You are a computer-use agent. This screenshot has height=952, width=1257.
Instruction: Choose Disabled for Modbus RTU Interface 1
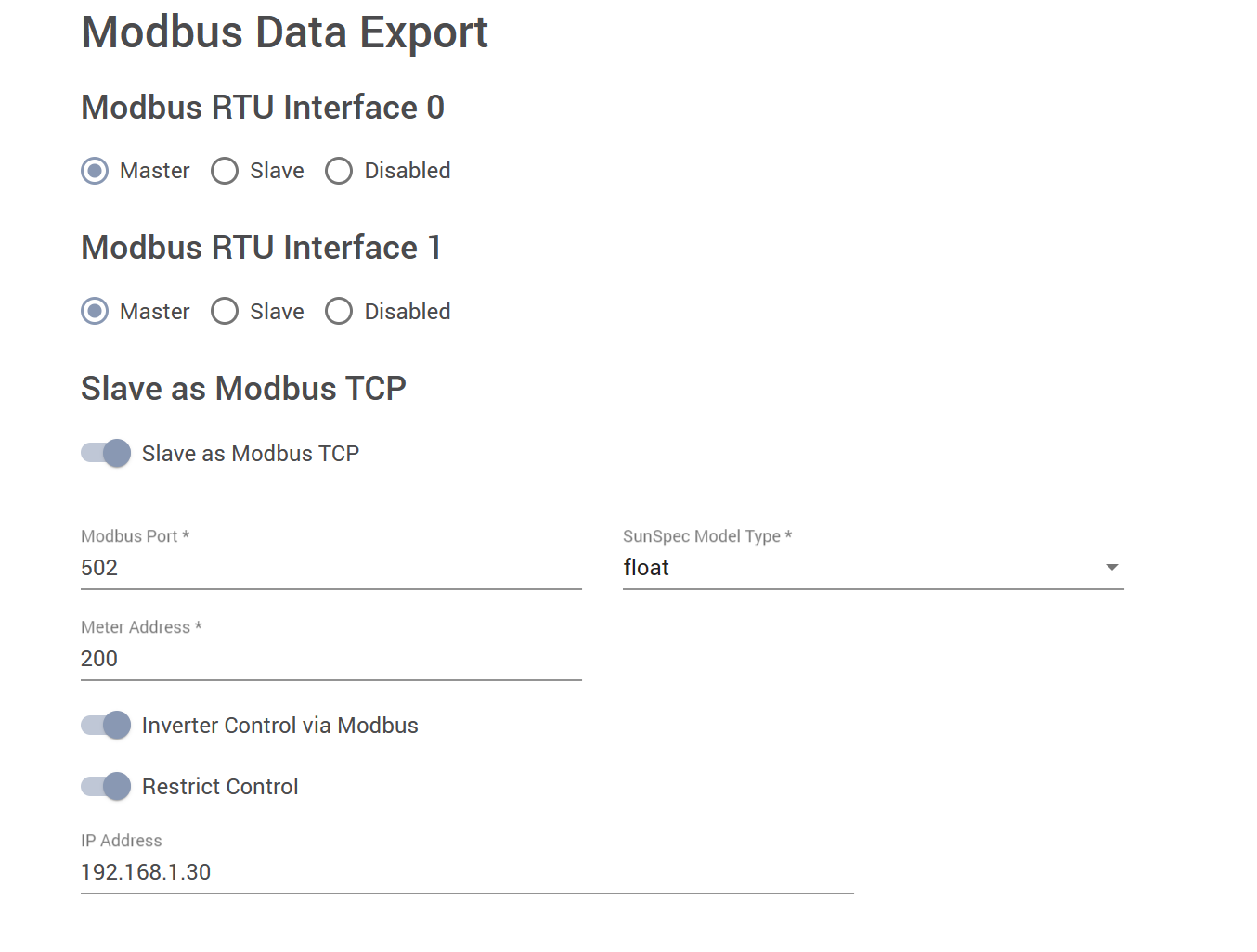pyautogui.click(x=339, y=312)
